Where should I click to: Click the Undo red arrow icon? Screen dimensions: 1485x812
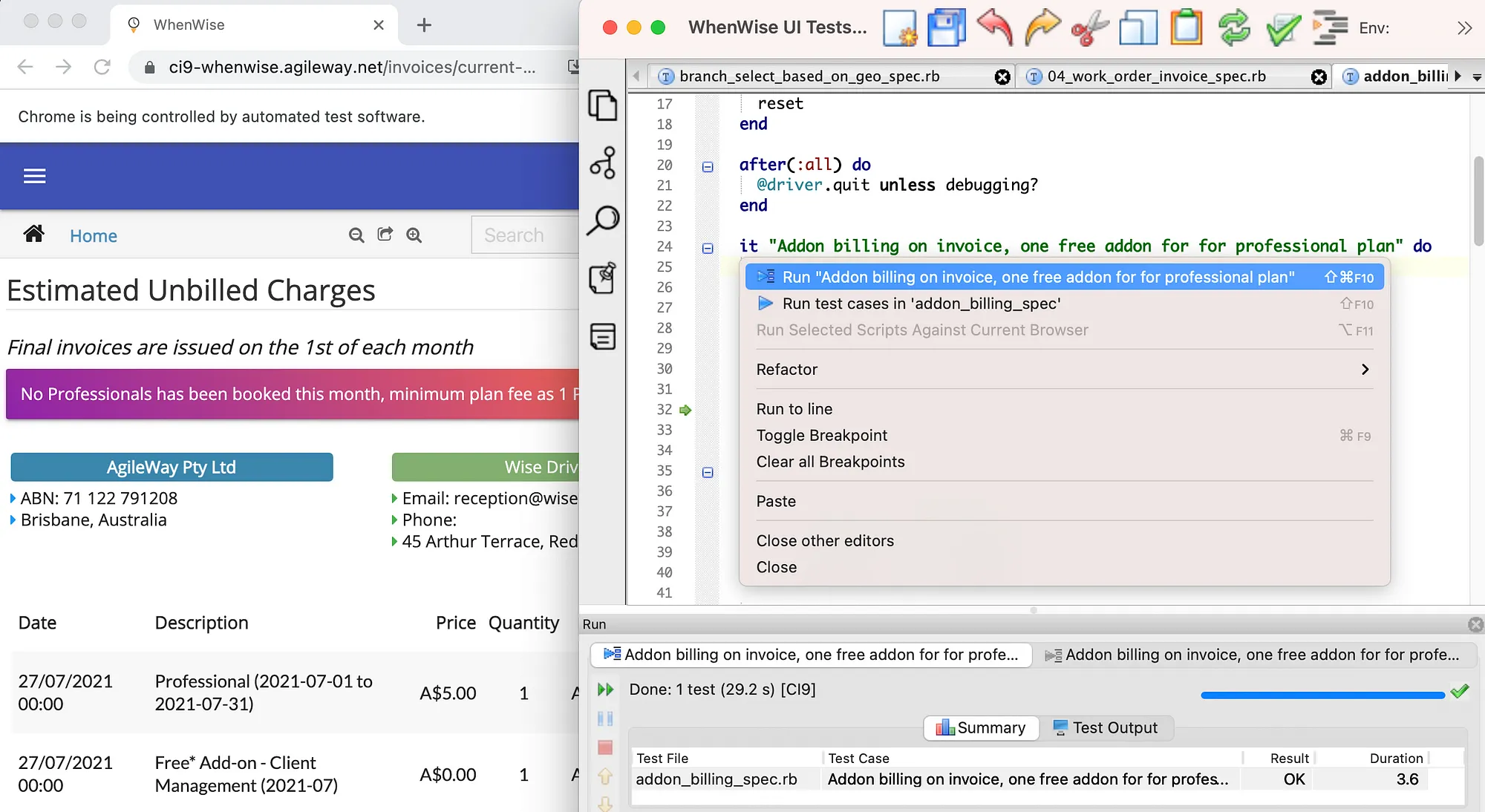click(995, 28)
